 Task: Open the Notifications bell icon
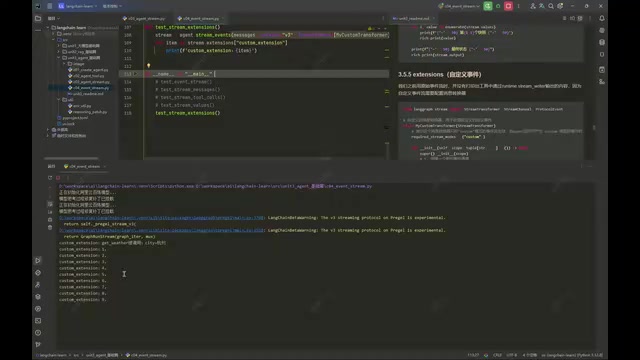point(602,18)
